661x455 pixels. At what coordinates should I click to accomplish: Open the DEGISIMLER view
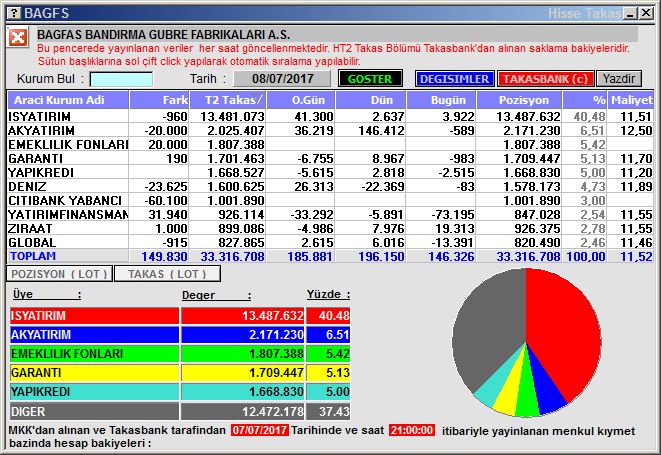[x=454, y=79]
